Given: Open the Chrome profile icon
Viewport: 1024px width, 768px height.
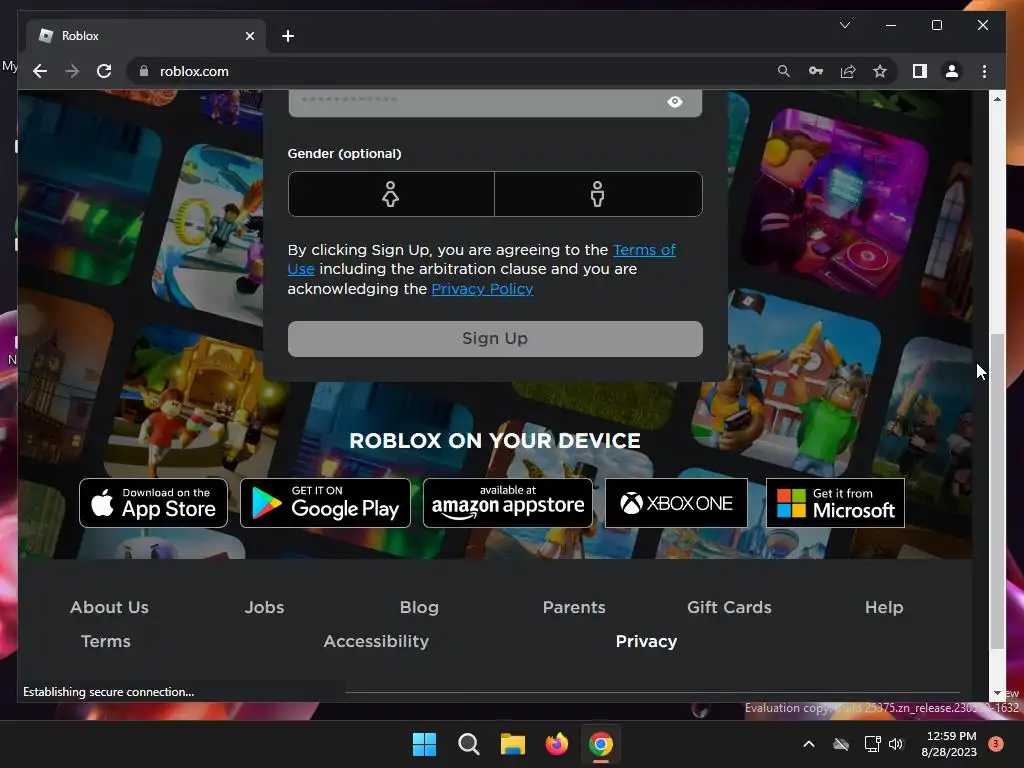Looking at the screenshot, I should click(x=952, y=71).
